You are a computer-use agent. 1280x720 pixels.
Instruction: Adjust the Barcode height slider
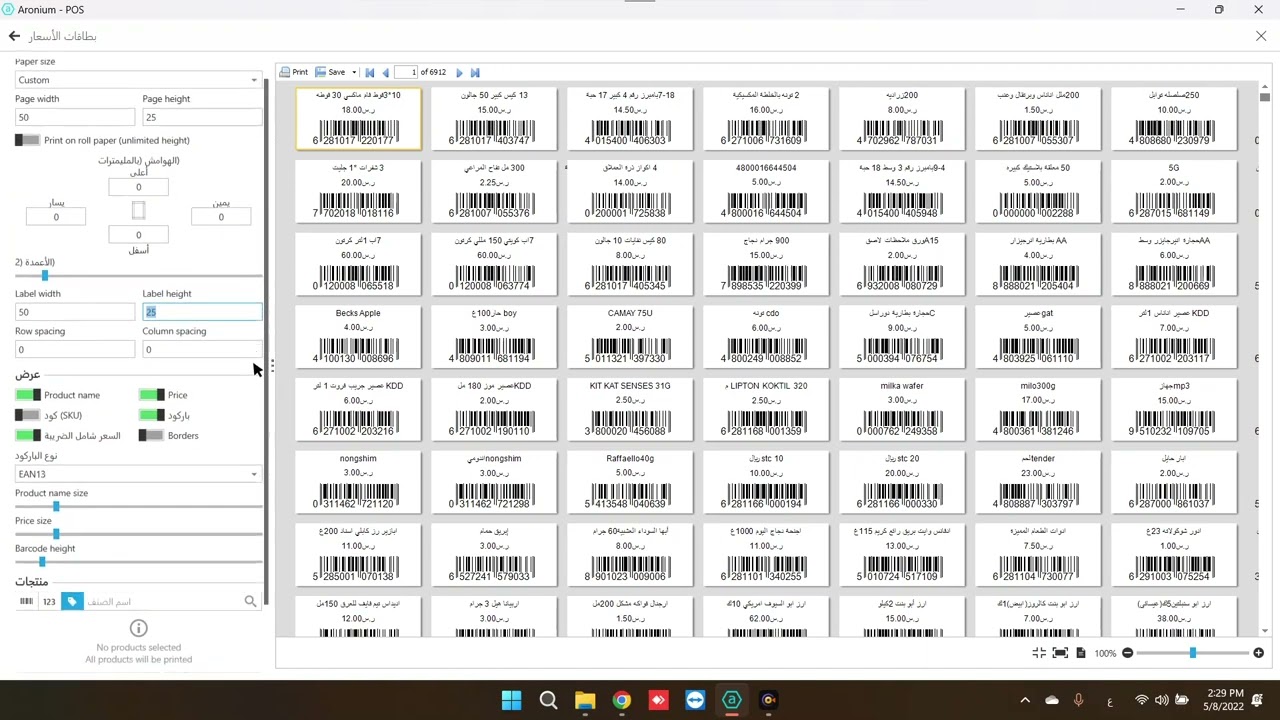pyautogui.click(x=42, y=562)
